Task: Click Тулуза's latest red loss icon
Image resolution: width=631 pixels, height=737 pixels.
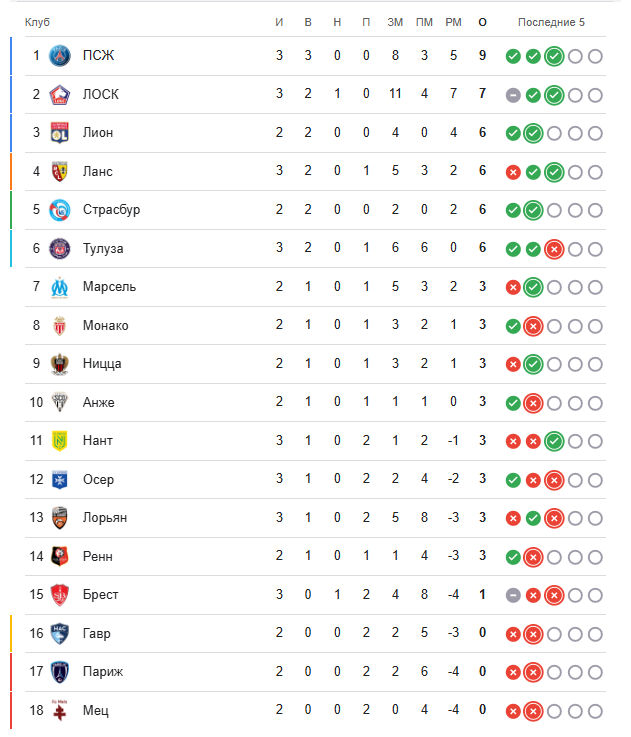Action: click(554, 249)
